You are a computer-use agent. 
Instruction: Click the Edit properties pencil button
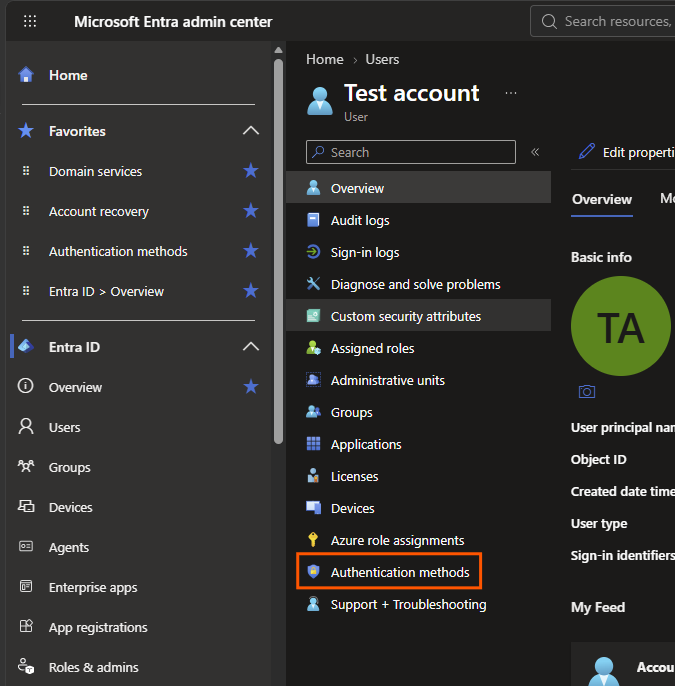(x=626, y=152)
